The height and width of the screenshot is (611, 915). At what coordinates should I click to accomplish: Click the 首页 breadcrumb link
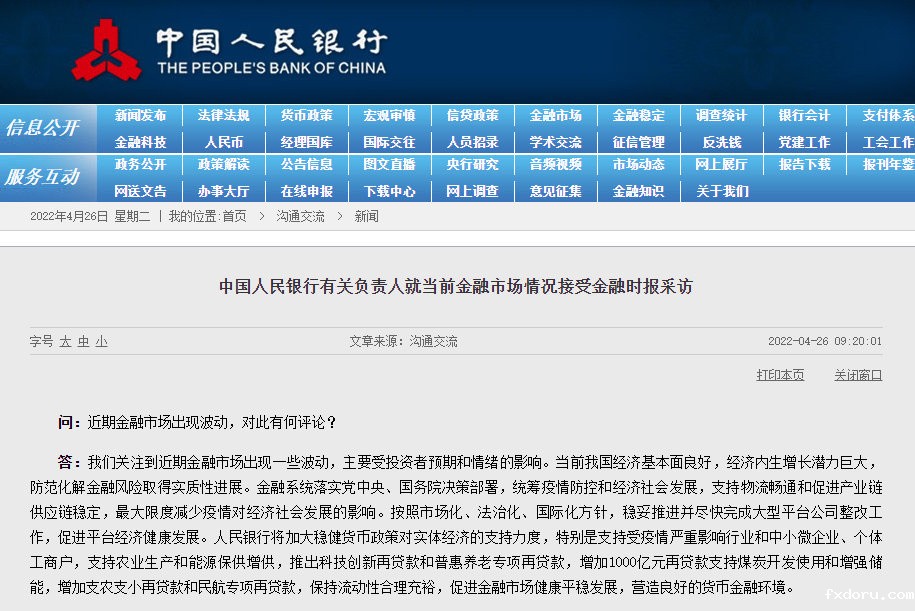234,216
